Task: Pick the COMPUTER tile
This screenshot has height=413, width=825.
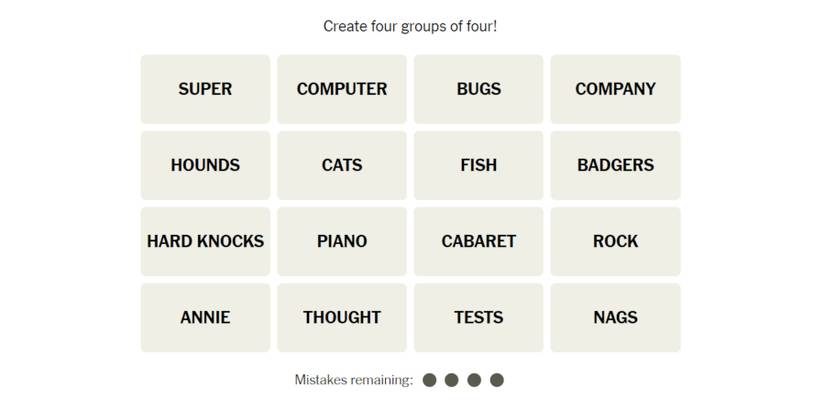Action: pyautogui.click(x=342, y=89)
